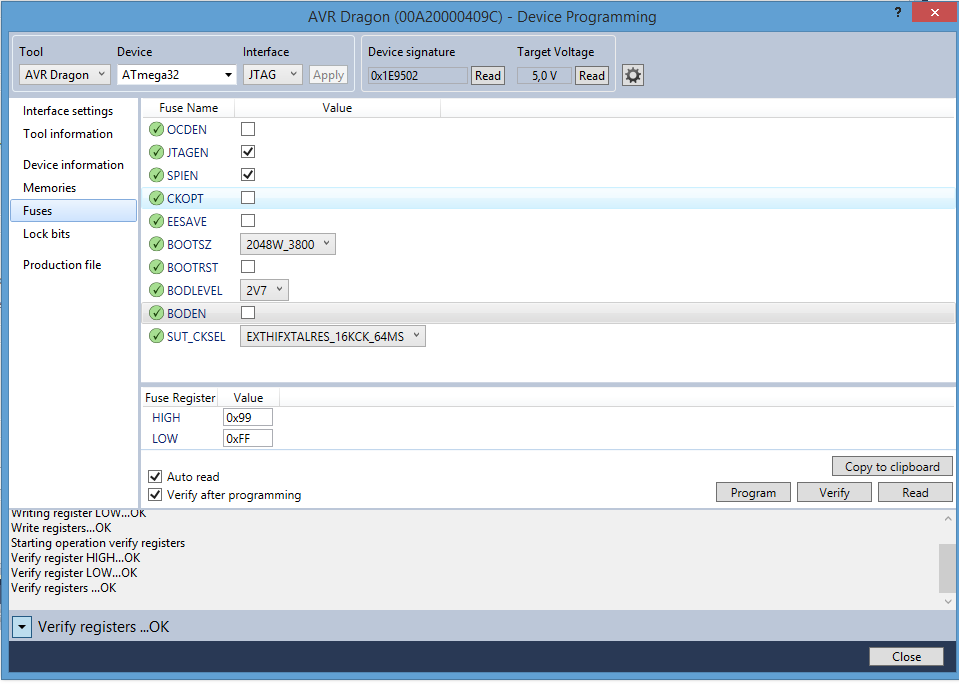Click the JTAGEN green status checkmark icon

click(157, 152)
